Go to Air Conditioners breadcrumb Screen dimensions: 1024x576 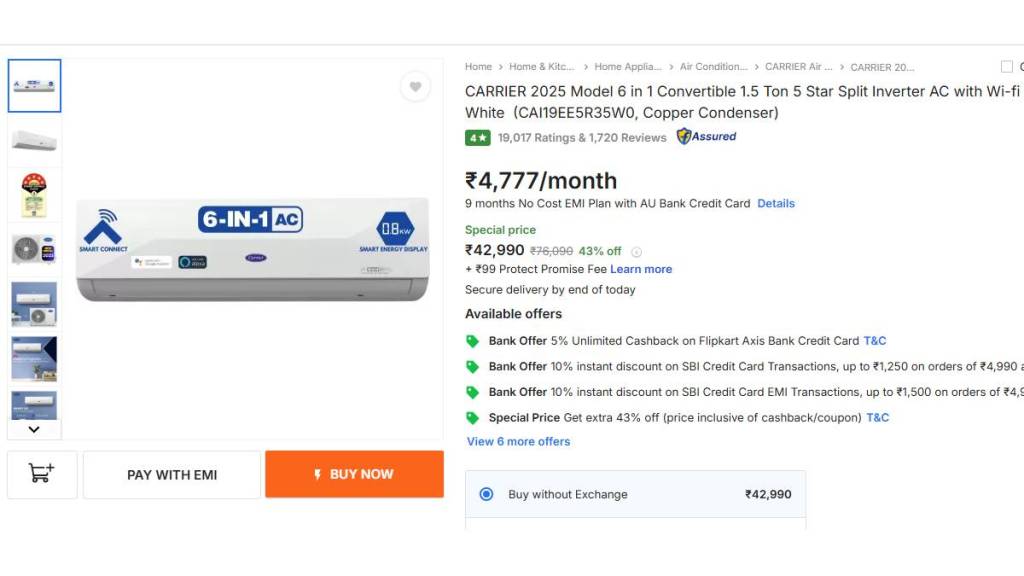pos(713,67)
